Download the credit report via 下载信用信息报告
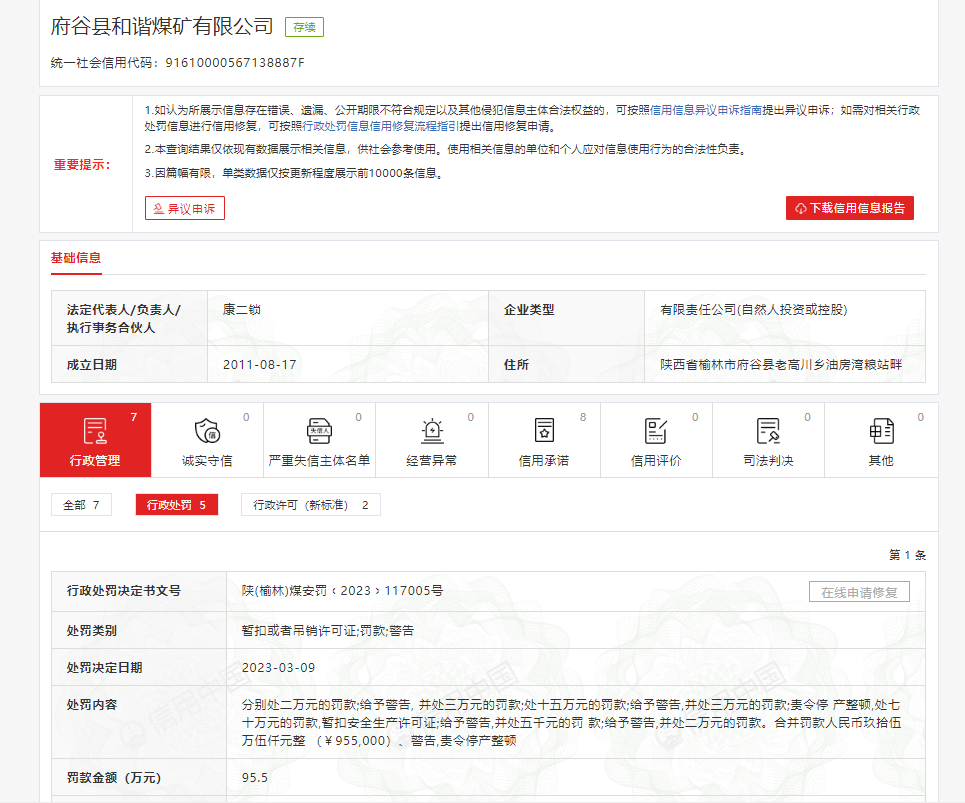 point(849,208)
